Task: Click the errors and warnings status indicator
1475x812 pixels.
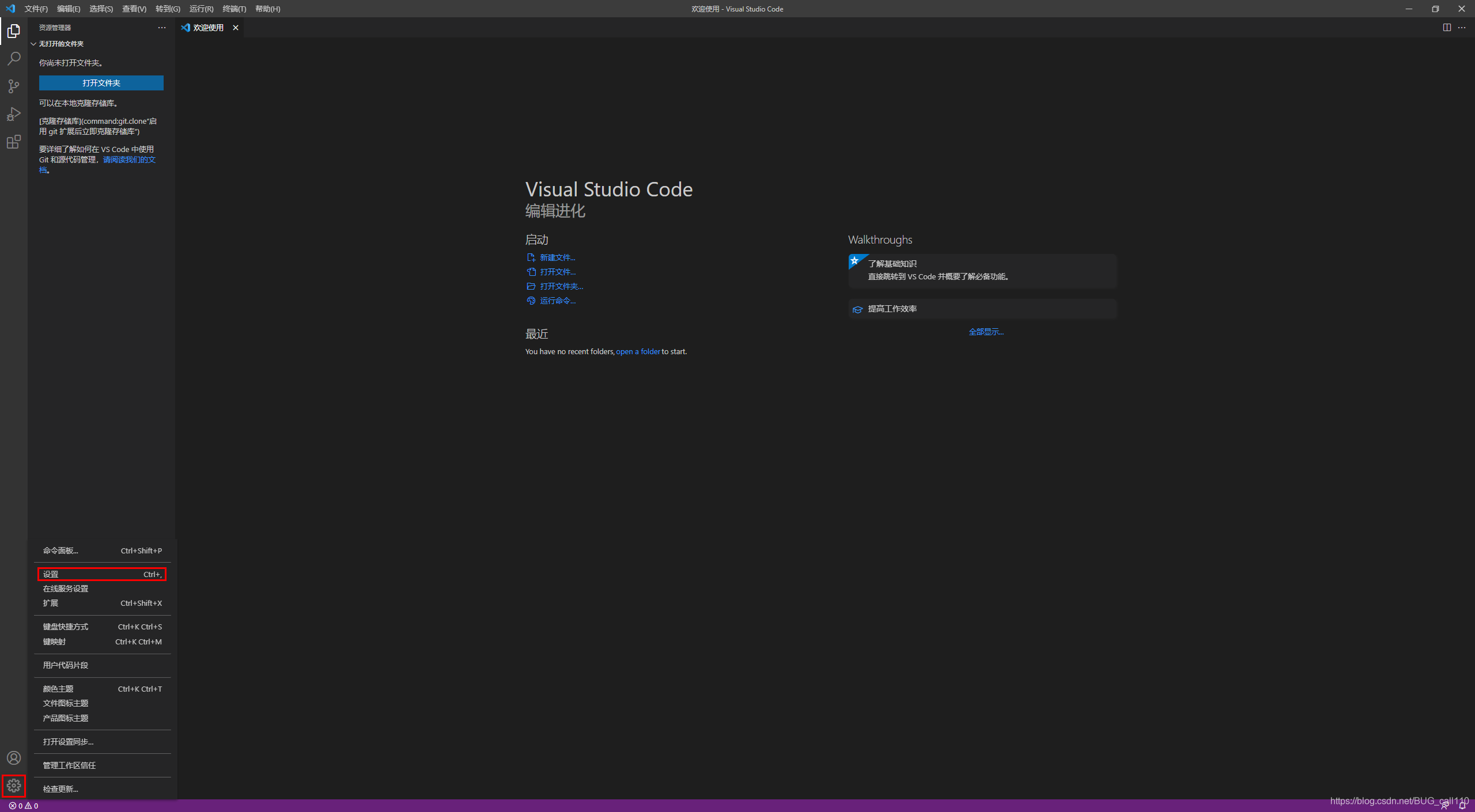Action: (x=24, y=806)
